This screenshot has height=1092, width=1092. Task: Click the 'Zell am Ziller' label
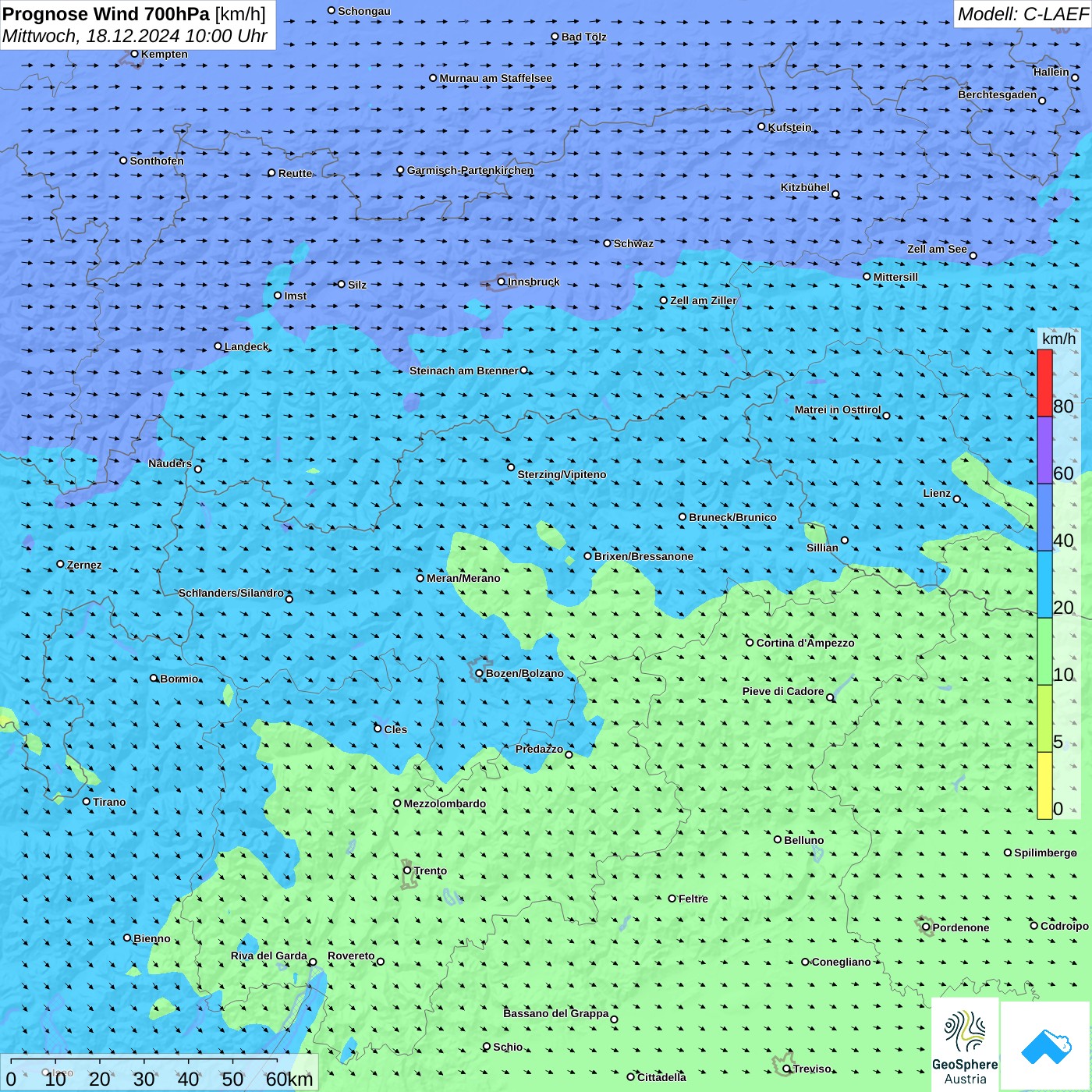[704, 300]
